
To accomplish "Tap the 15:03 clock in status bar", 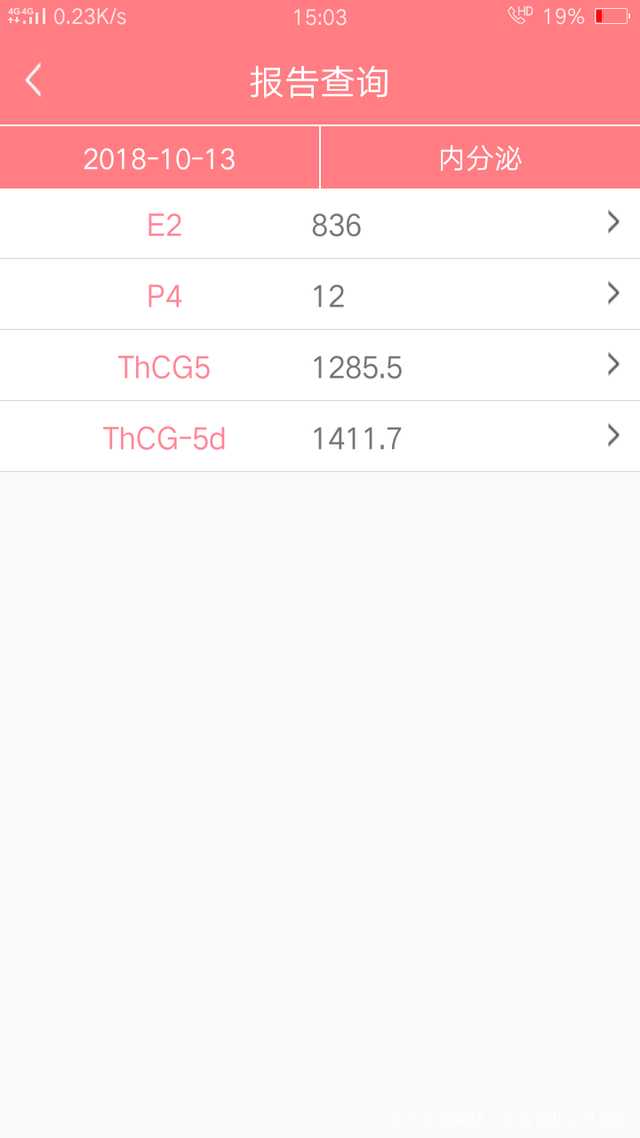I will point(319,17).
